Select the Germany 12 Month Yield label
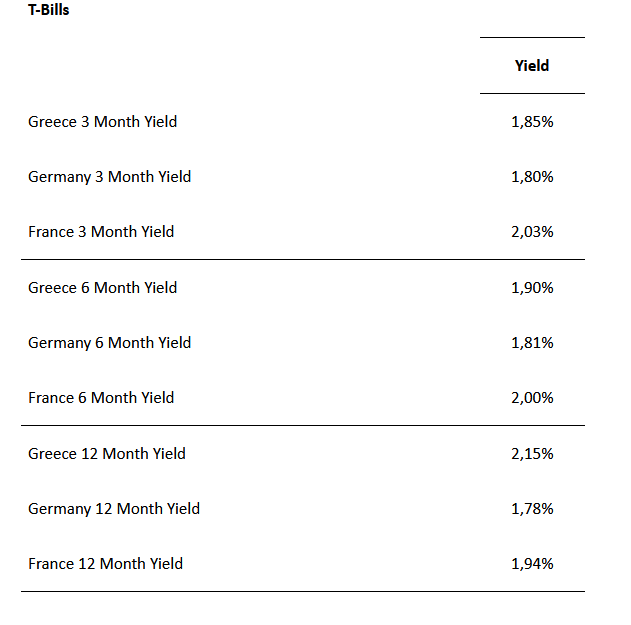Viewport: 631px width, 625px height. (114, 509)
